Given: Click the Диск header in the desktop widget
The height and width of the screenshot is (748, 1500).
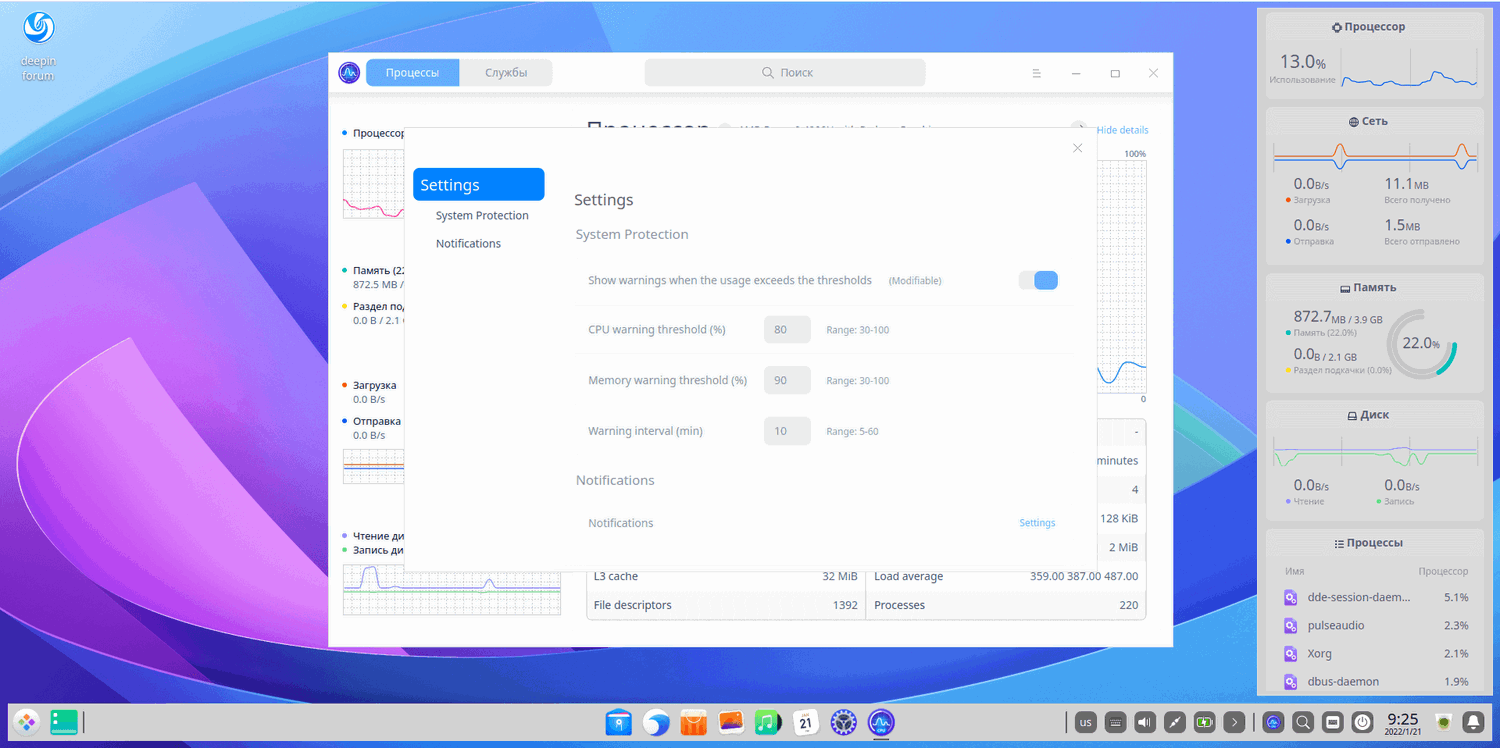Looking at the screenshot, I should click(1368, 415).
